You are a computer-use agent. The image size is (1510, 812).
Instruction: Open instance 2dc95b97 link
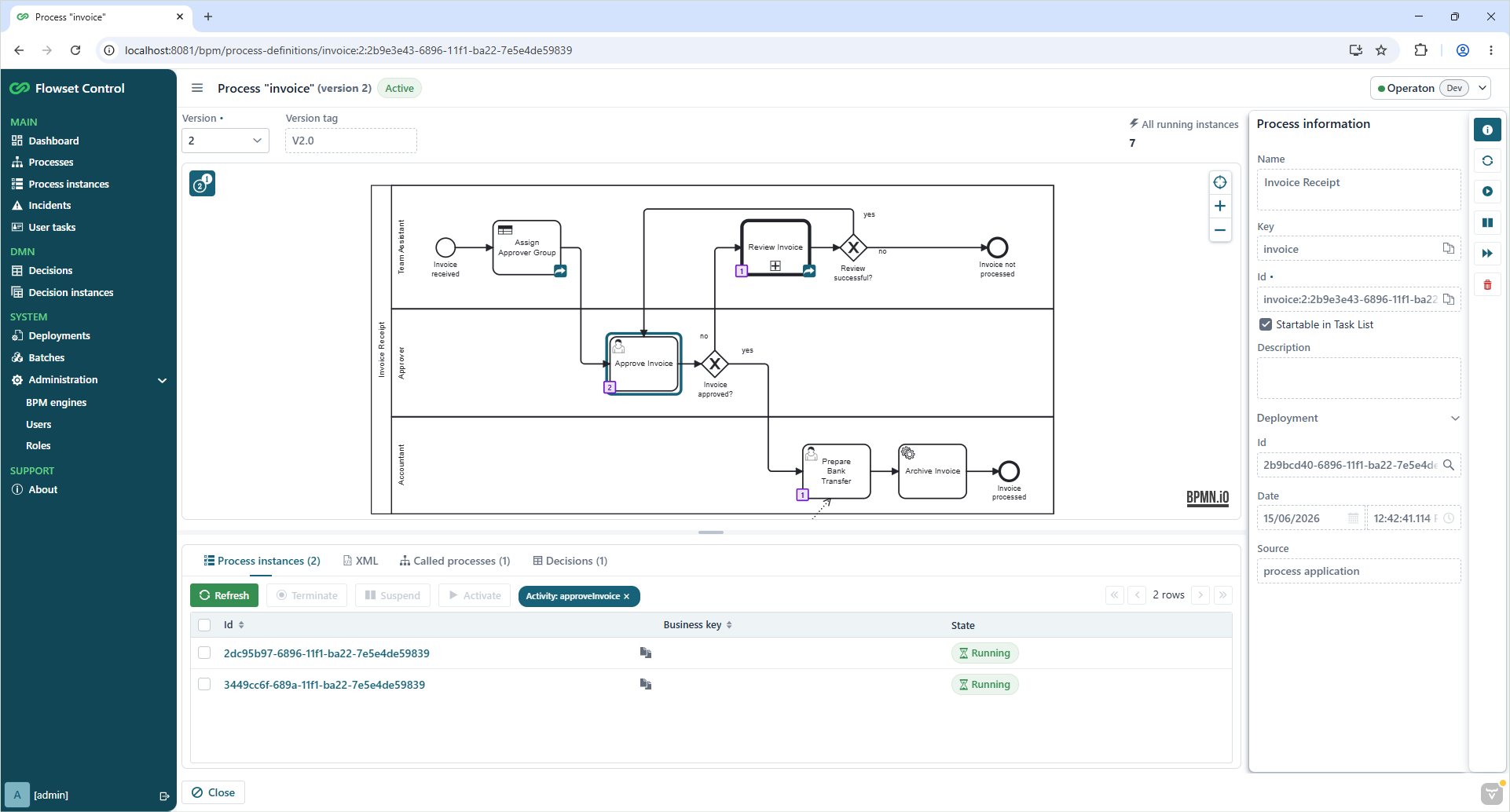click(326, 653)
